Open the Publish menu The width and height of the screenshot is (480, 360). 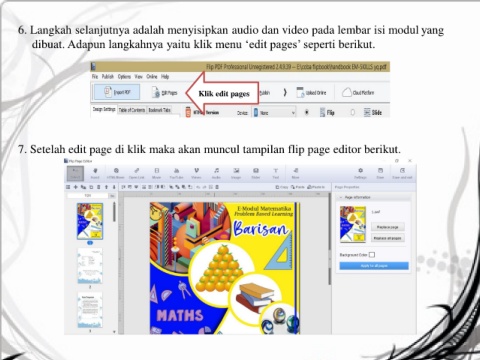(x=108, y=76)
